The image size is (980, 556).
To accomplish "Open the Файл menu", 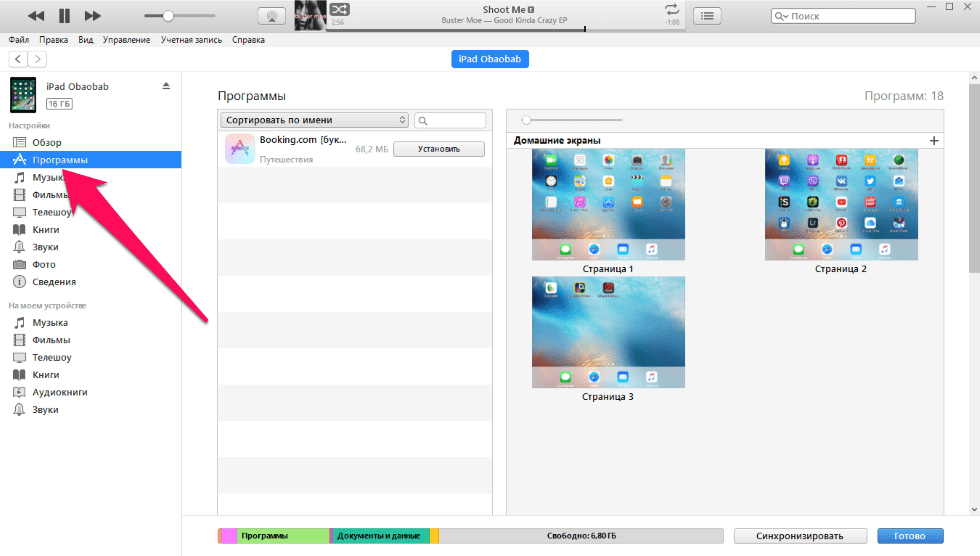I will 18,40.
